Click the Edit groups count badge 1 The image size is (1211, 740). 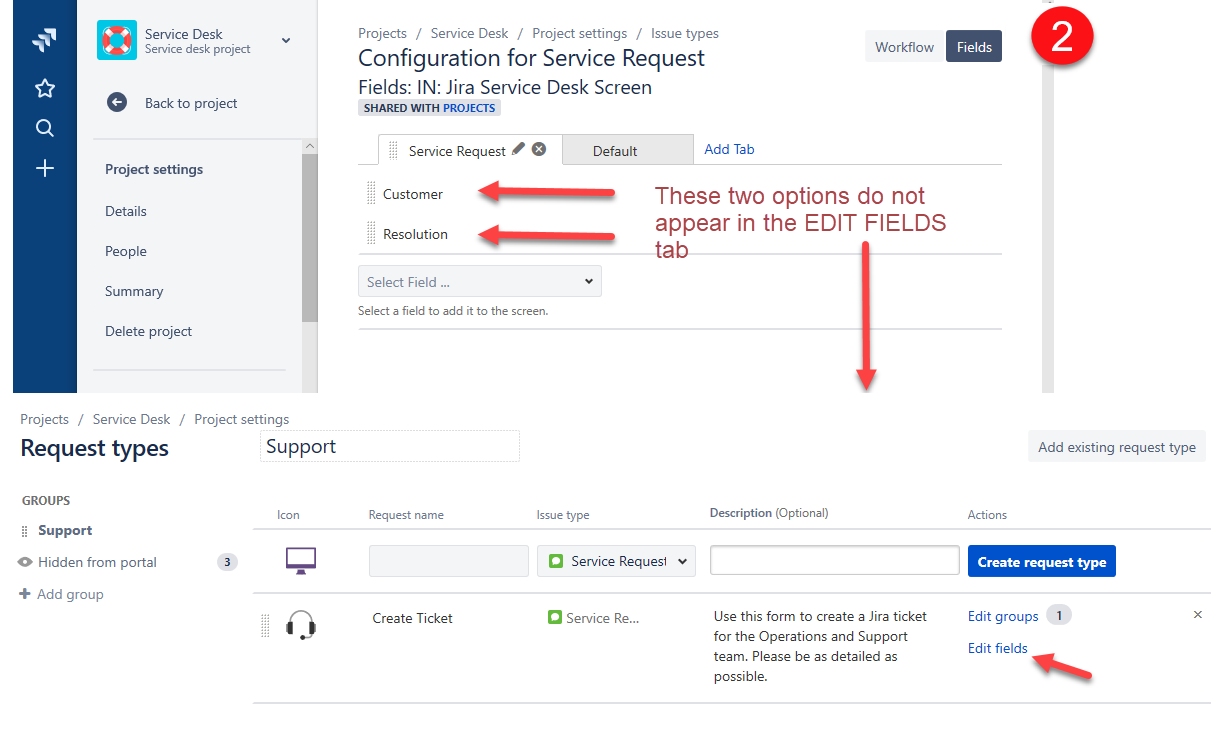tap(1059, 615)
